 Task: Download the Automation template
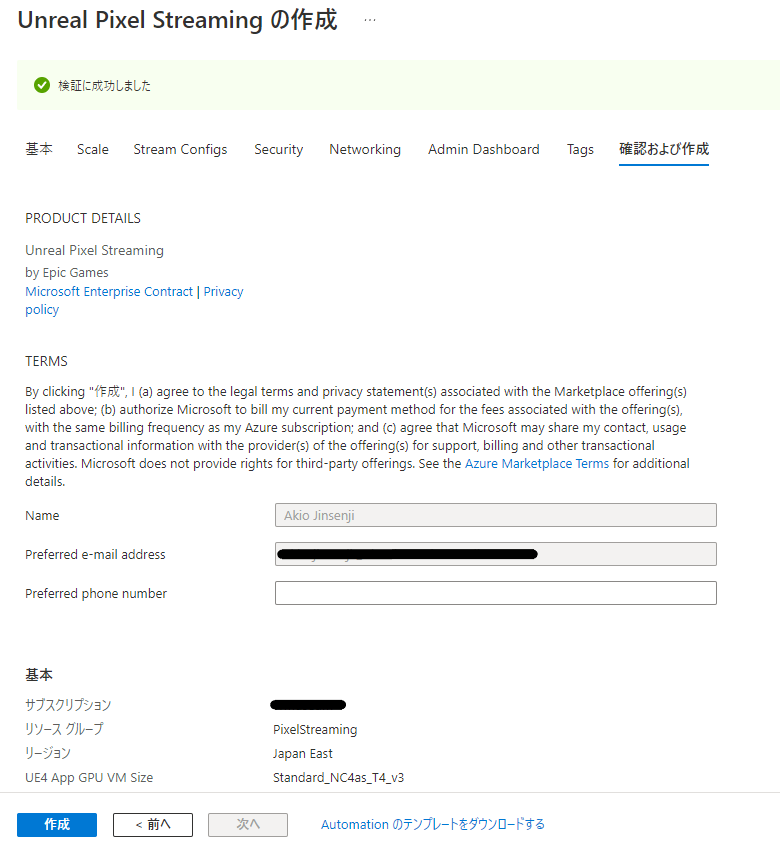pos(432,823)
